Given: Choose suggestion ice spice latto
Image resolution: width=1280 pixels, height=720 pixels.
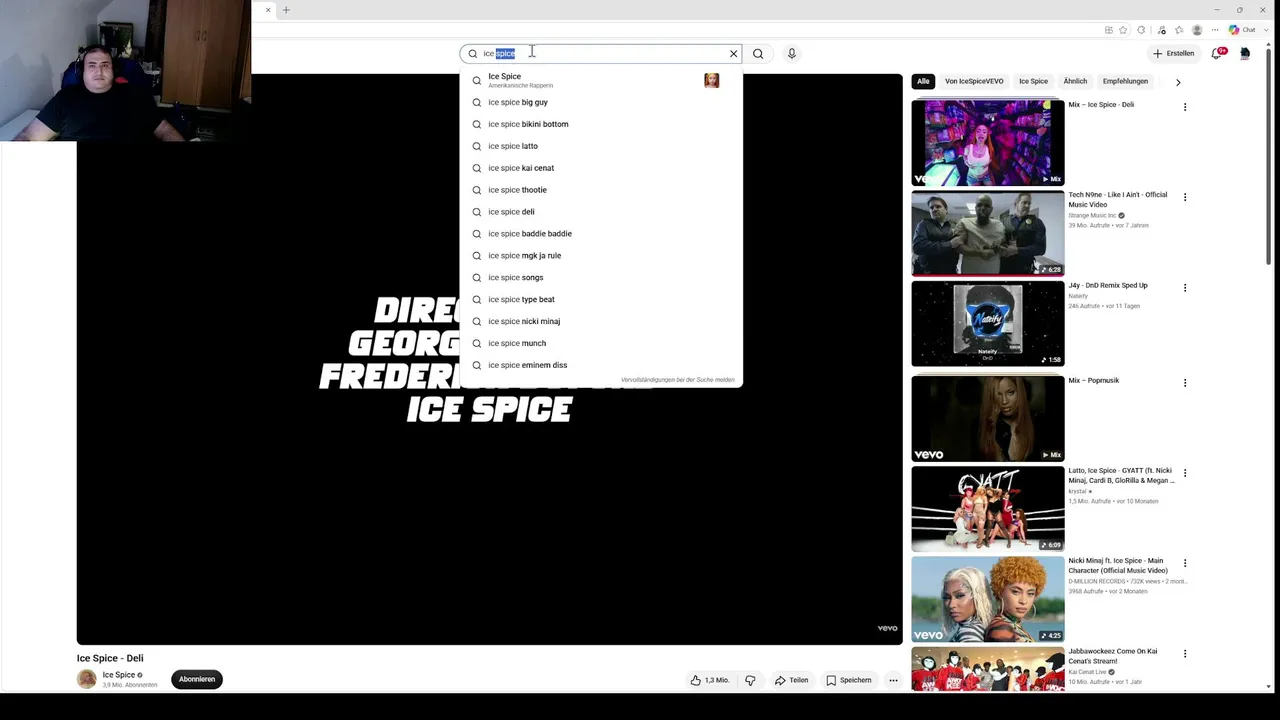Looking at the screenshot, I should pos(601,146).
